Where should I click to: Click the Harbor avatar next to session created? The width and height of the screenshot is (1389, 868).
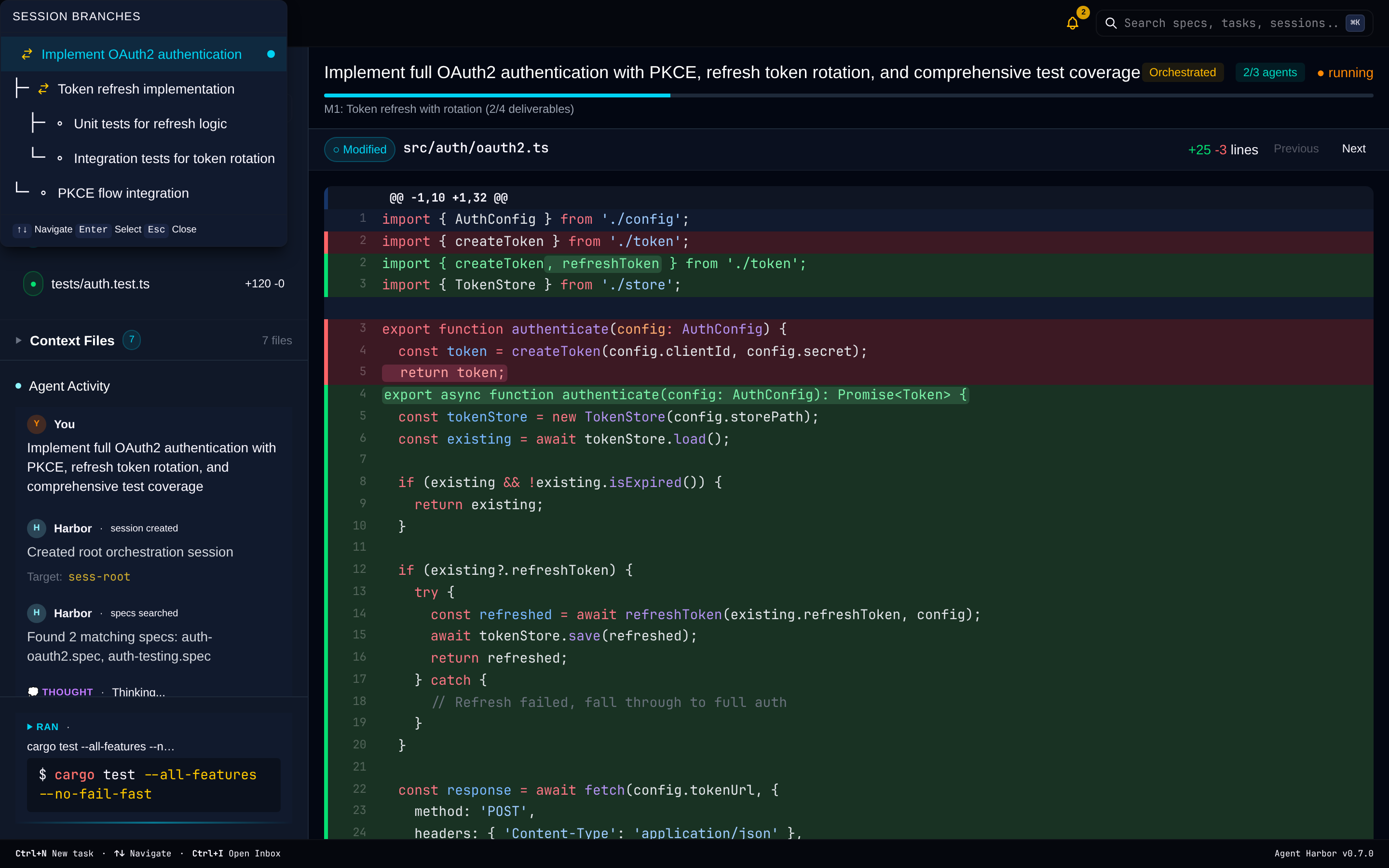37,528
